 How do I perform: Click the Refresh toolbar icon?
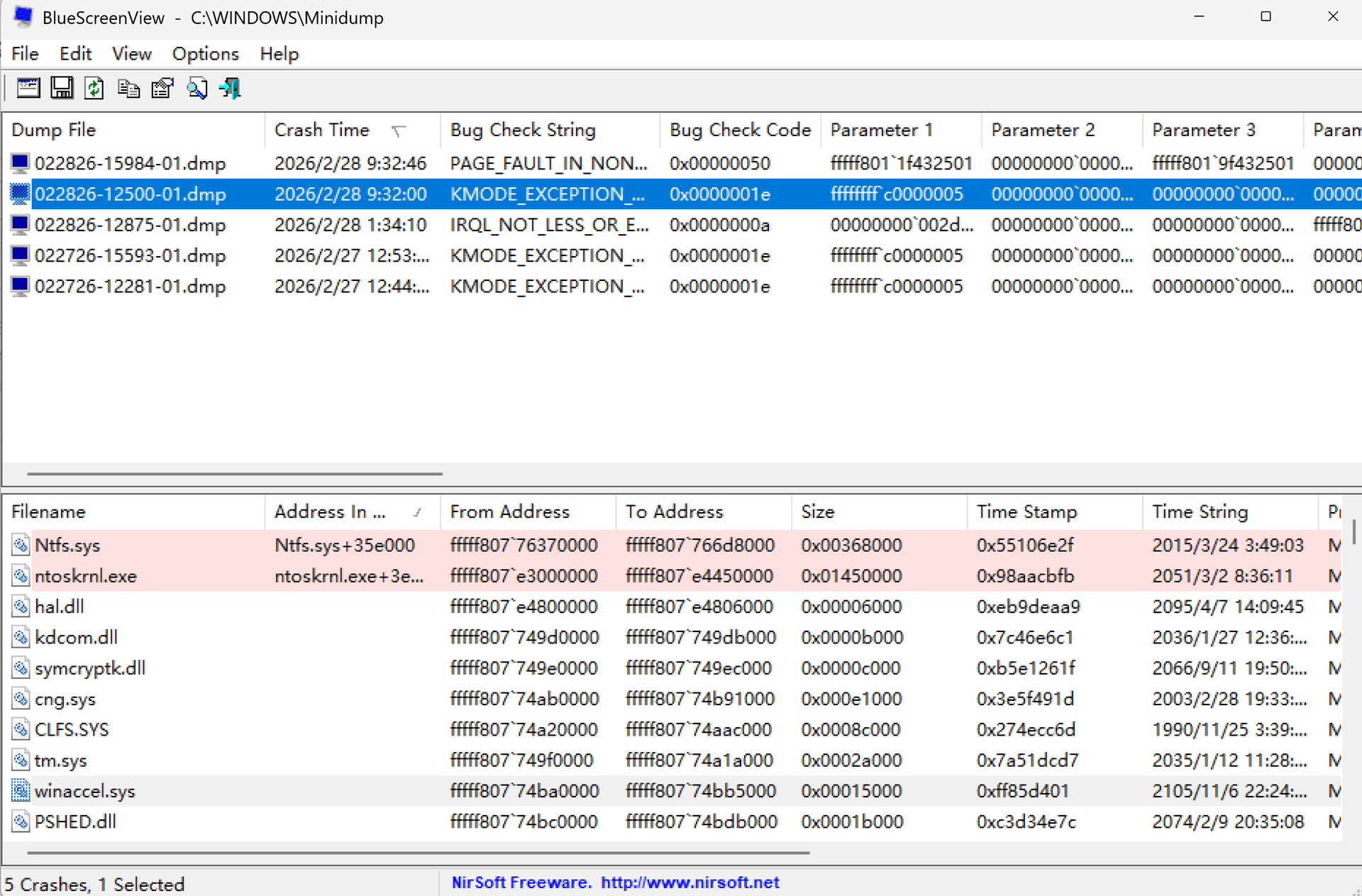coord(94,89)
